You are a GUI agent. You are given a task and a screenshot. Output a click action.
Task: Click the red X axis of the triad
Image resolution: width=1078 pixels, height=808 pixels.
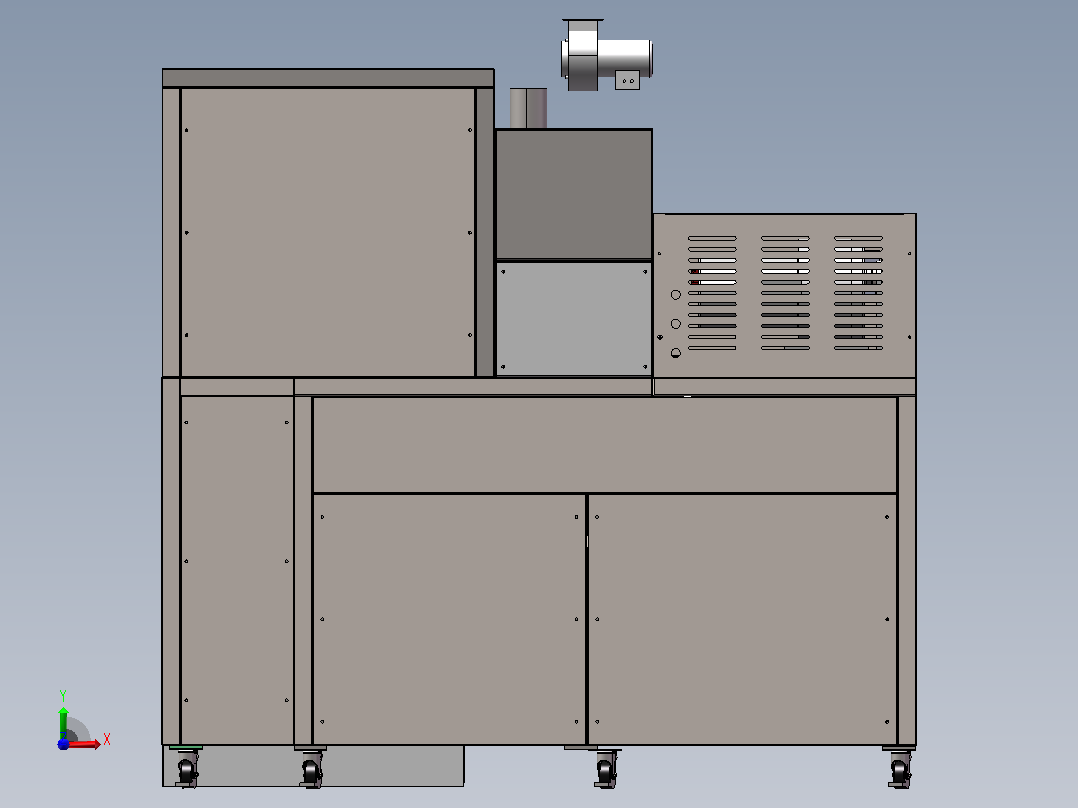tap(84, 744)
